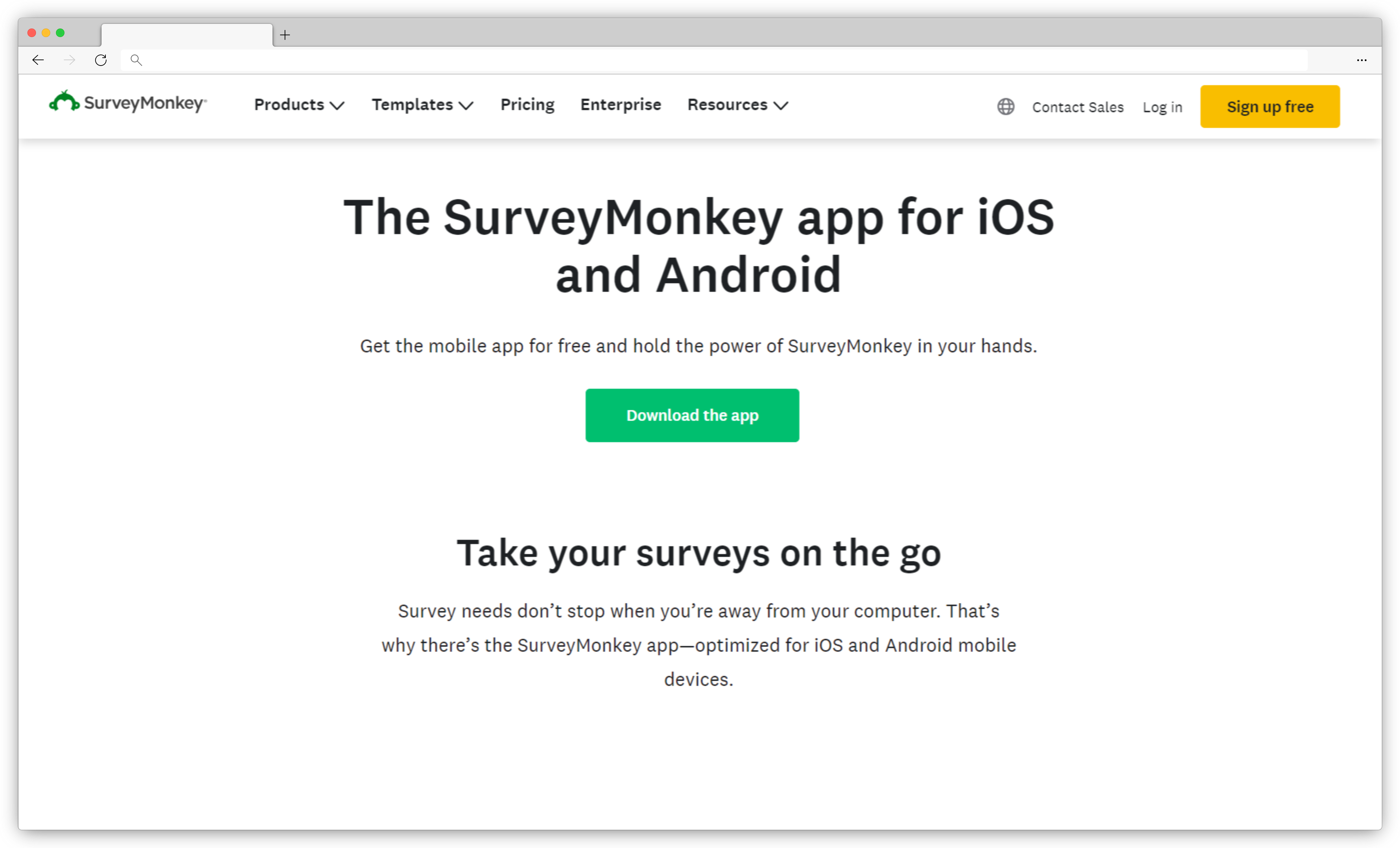Click the browser overflow menu icon

pos(1362,59)
